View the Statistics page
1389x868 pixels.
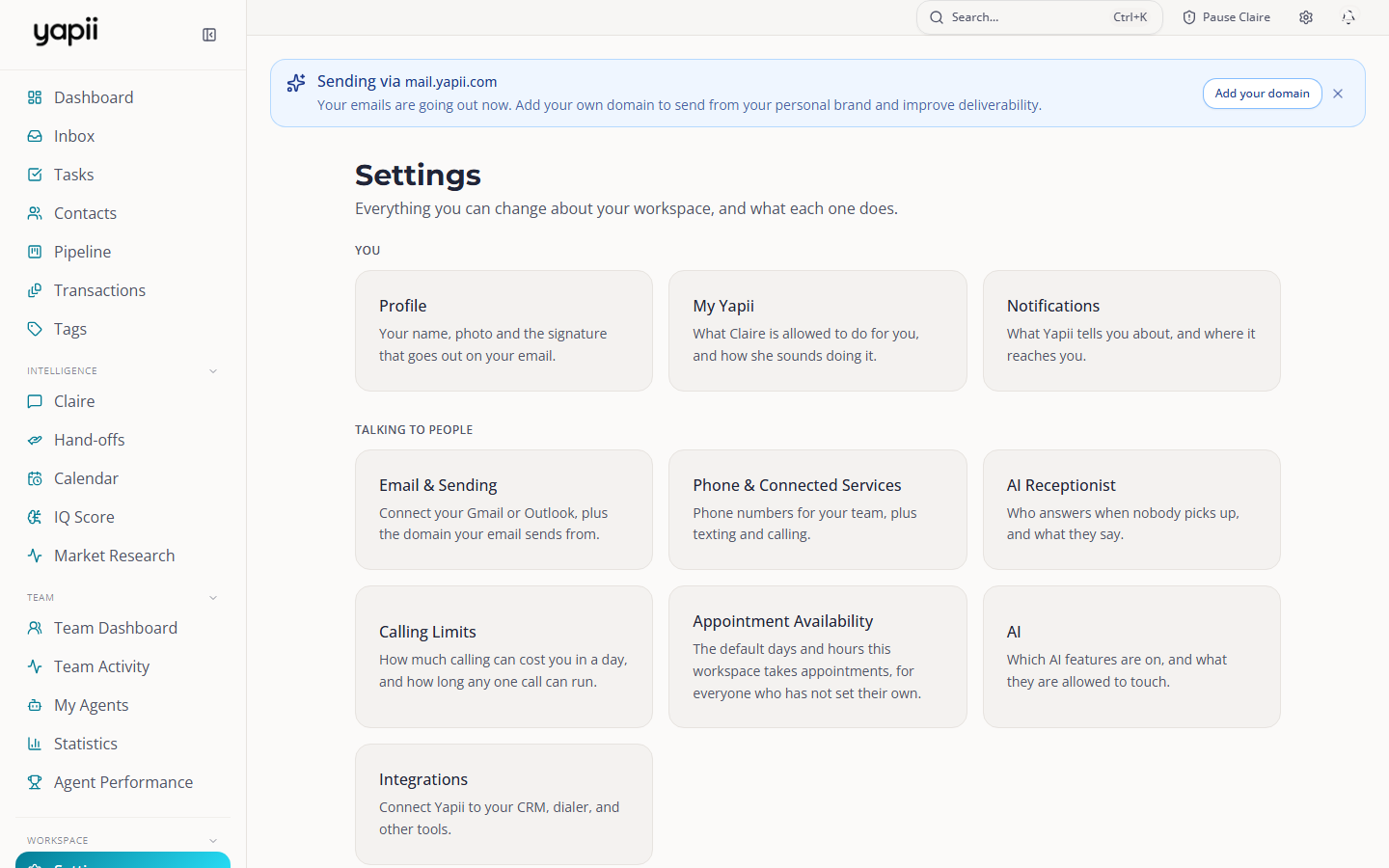tap(123, 744)
